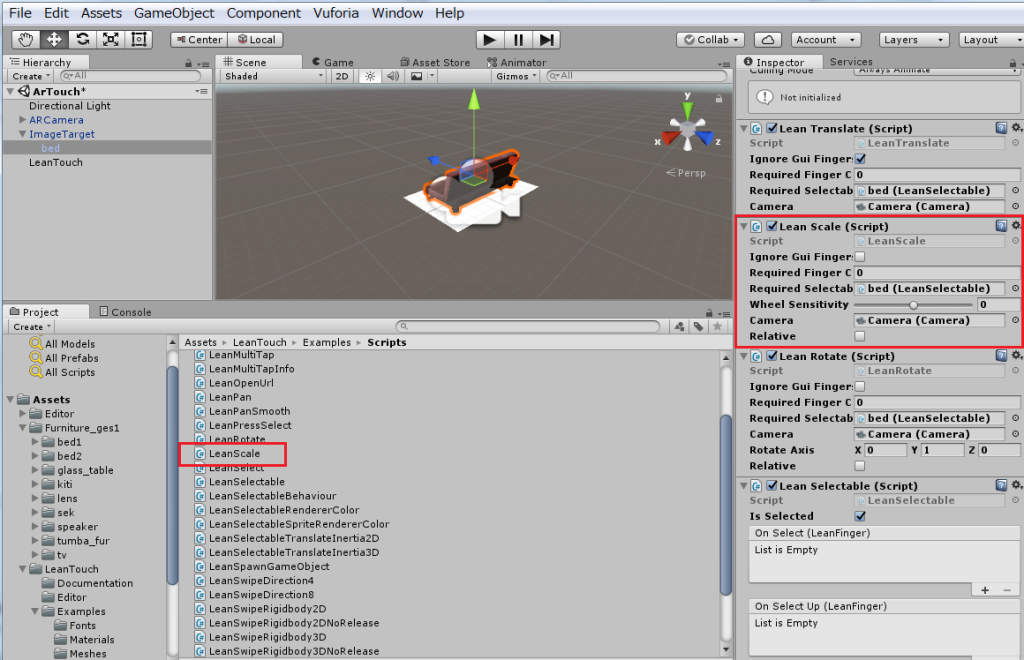The image size is (1024, 660).
Task: Open the Component menu
Action: 264,13
